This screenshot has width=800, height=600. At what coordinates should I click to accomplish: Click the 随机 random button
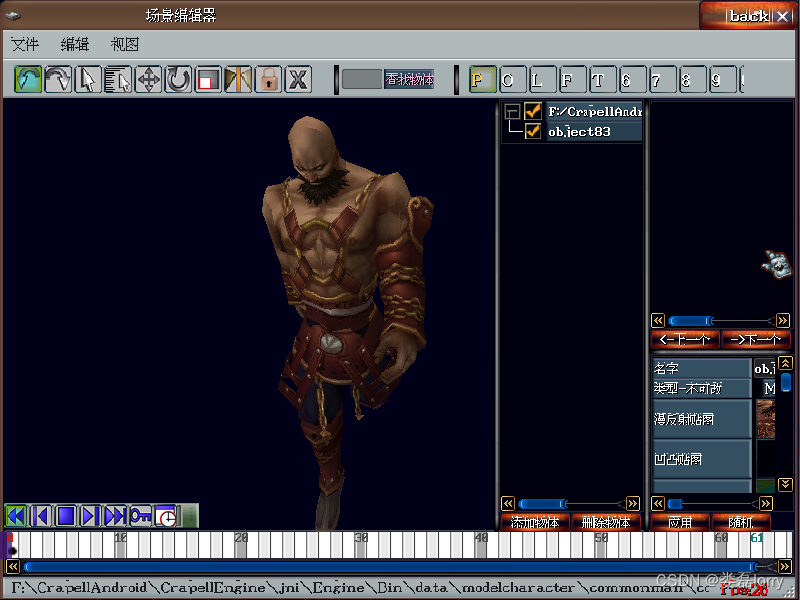[x=741, y=522]
